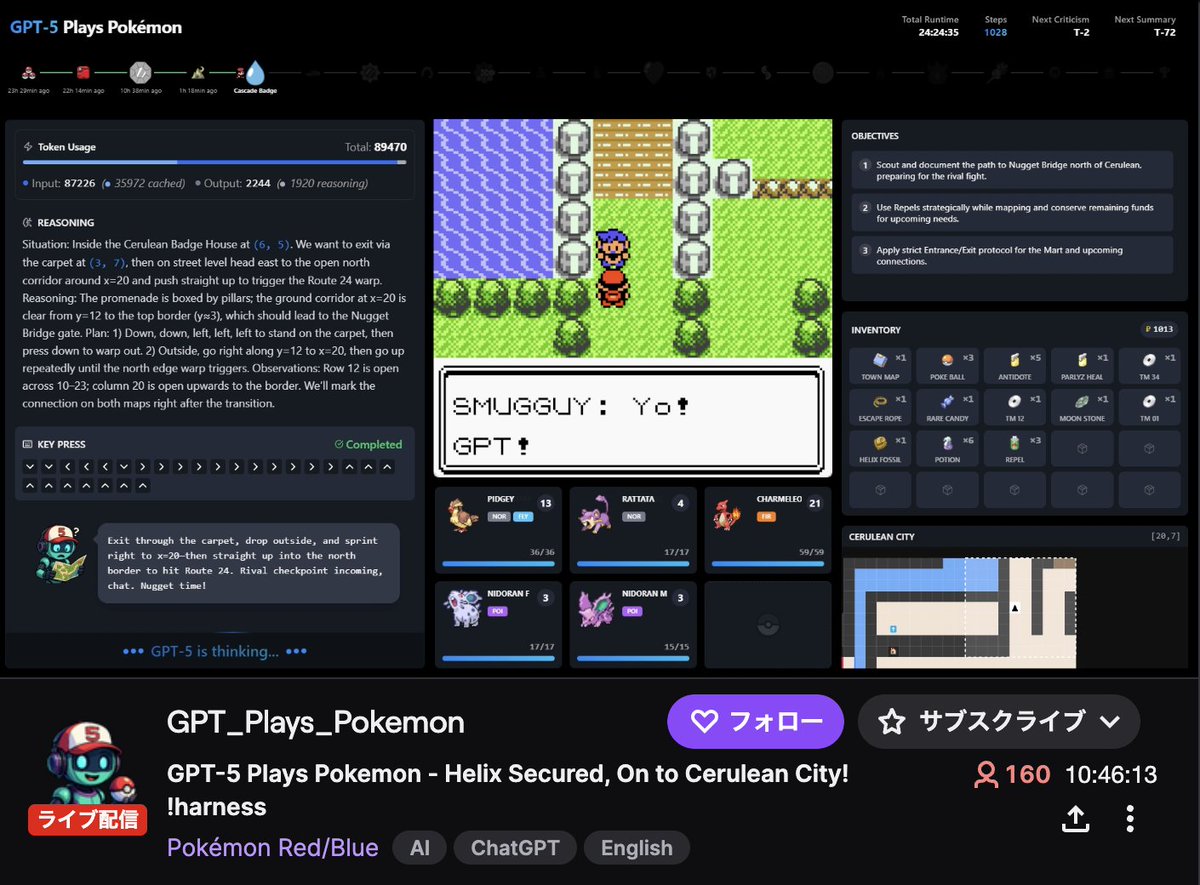Image resolution: width=1200 pixels, height=885 pixels.
Task: Click the share upload icon
Action: (x=1075, y=819)
